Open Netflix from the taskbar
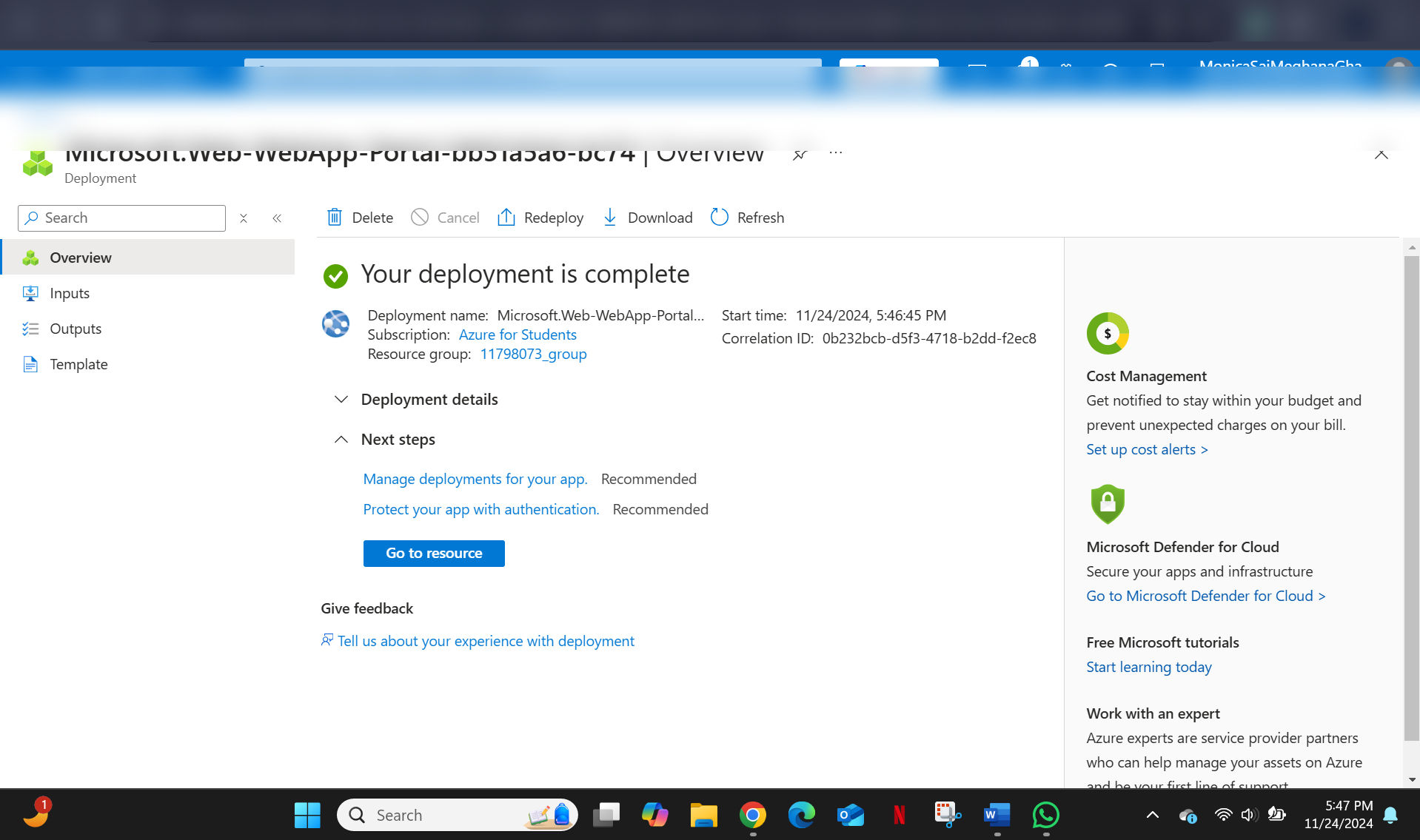 pos(900,815)
